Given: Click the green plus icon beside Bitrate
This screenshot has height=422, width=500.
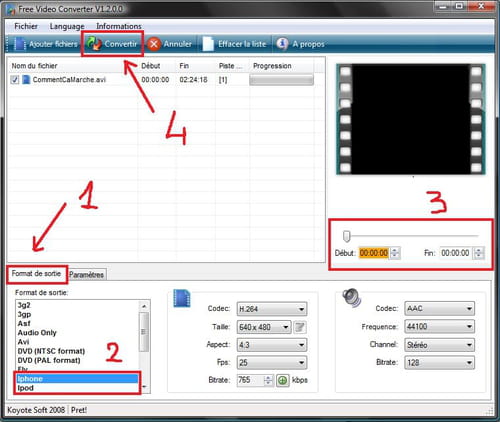Looking at the screenshot, I should 283,380.
